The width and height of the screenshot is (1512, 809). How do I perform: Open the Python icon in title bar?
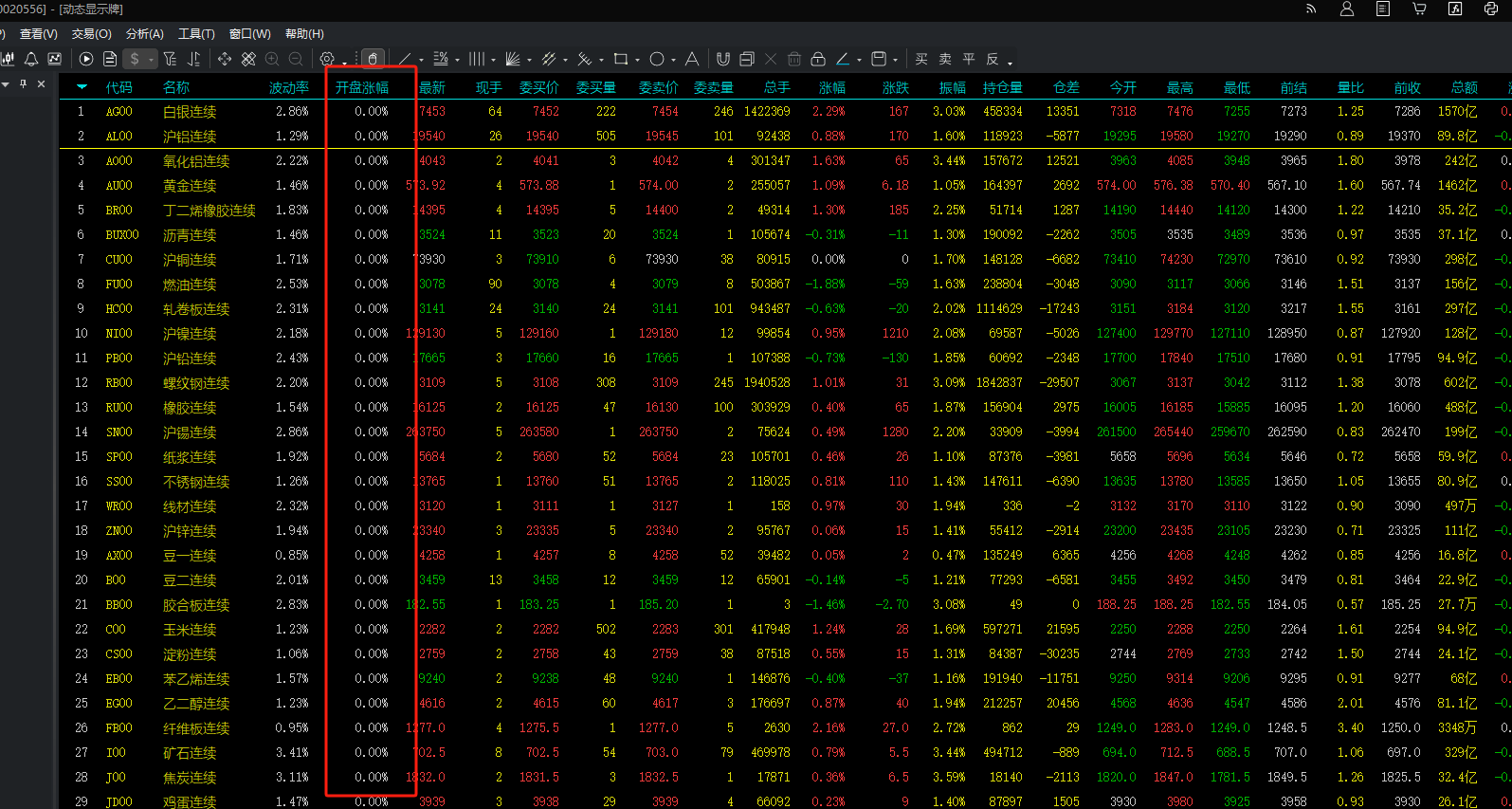point(1491,9)
